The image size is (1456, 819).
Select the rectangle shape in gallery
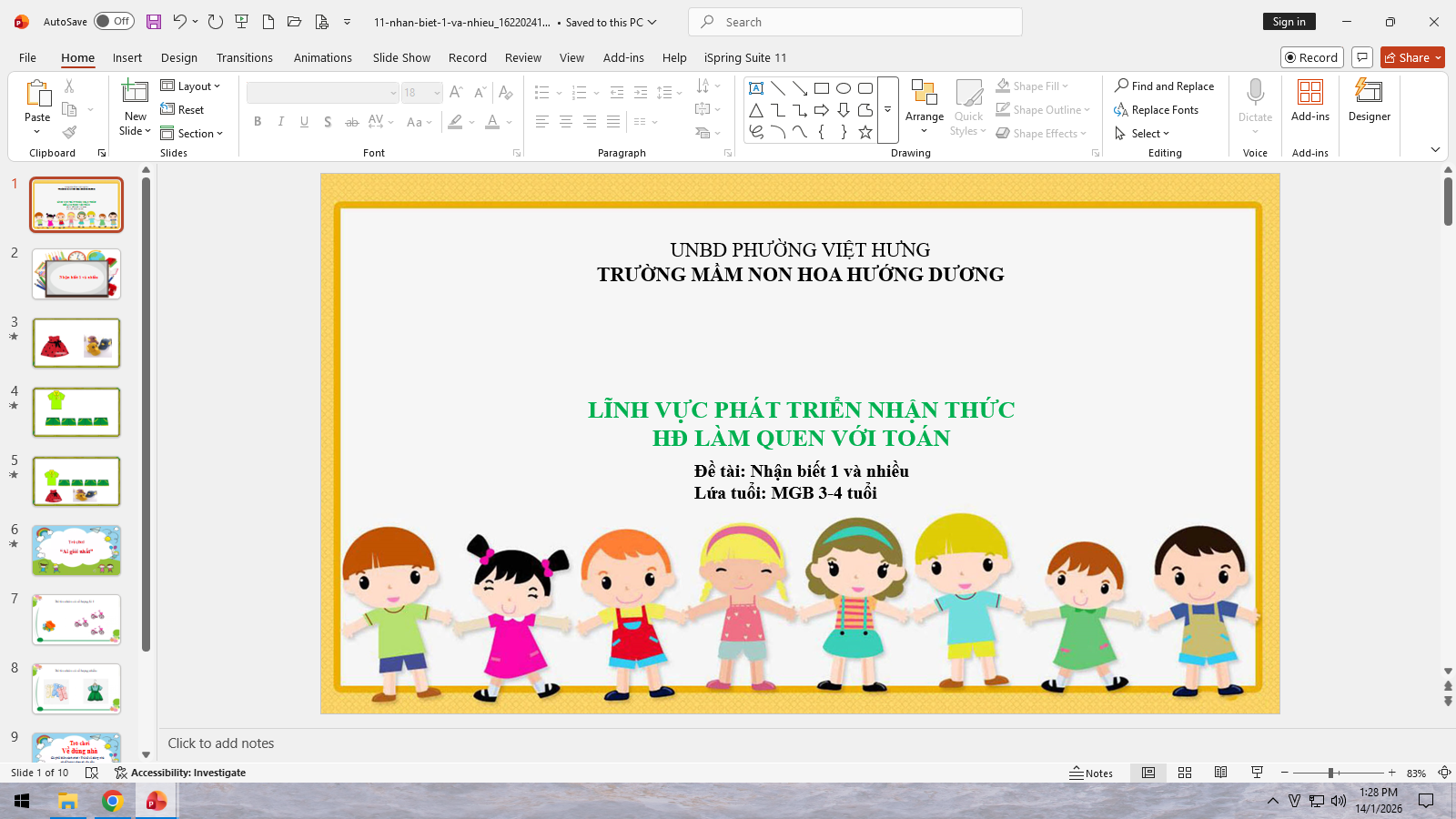822,88
